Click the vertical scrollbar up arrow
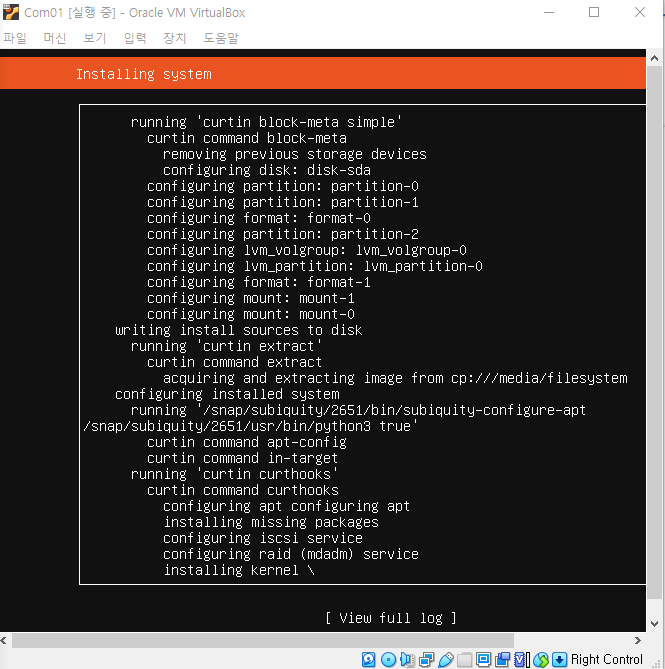The height and width of the screenshot is (669, 665). (x=654, y=58)
